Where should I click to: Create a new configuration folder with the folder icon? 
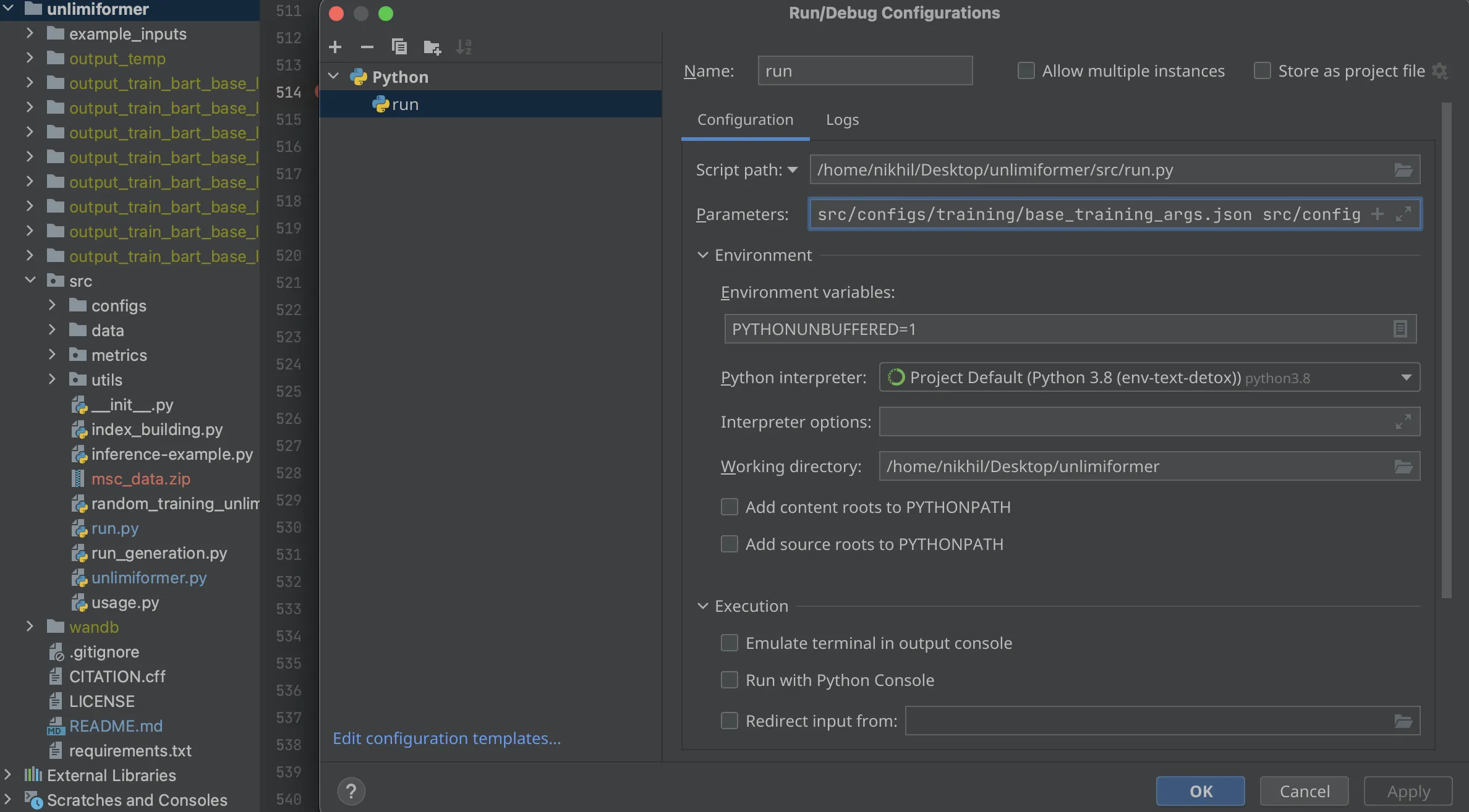(432, 47)
